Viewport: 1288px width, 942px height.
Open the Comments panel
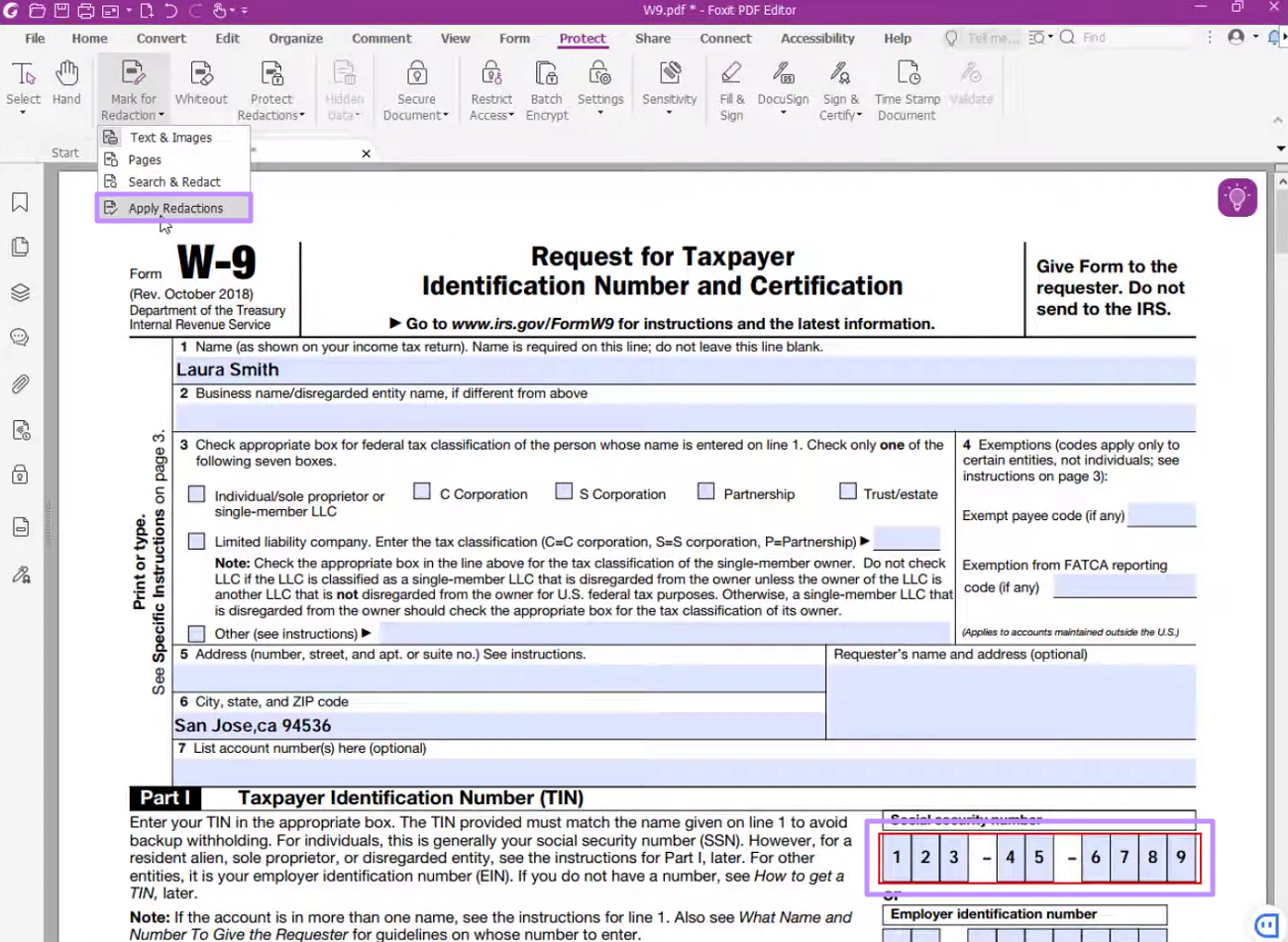pyautogui.click(x=20, y=337)
